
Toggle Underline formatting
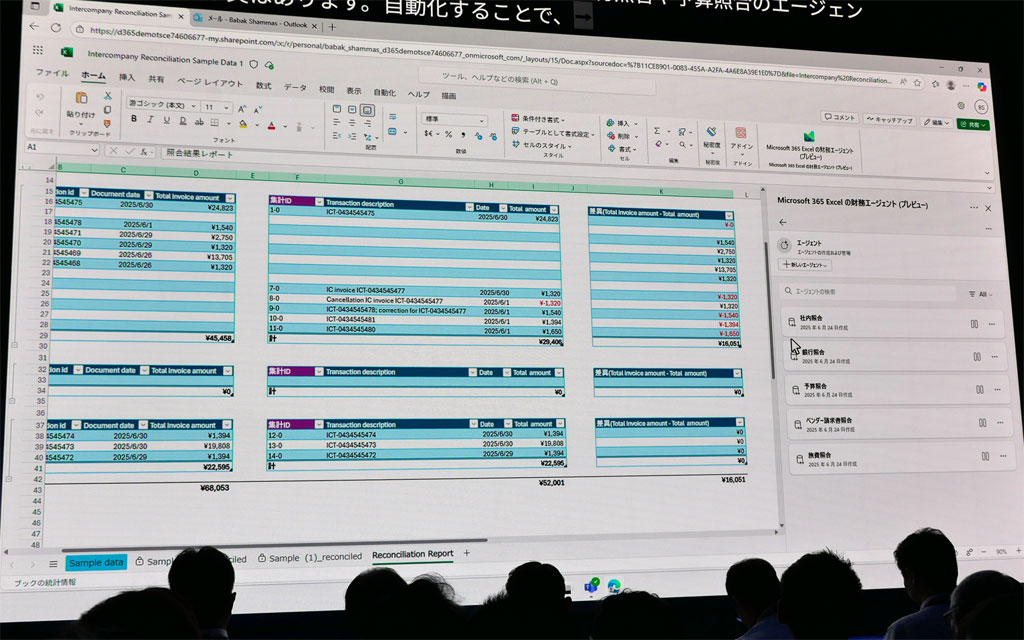(x=167, y=120)
